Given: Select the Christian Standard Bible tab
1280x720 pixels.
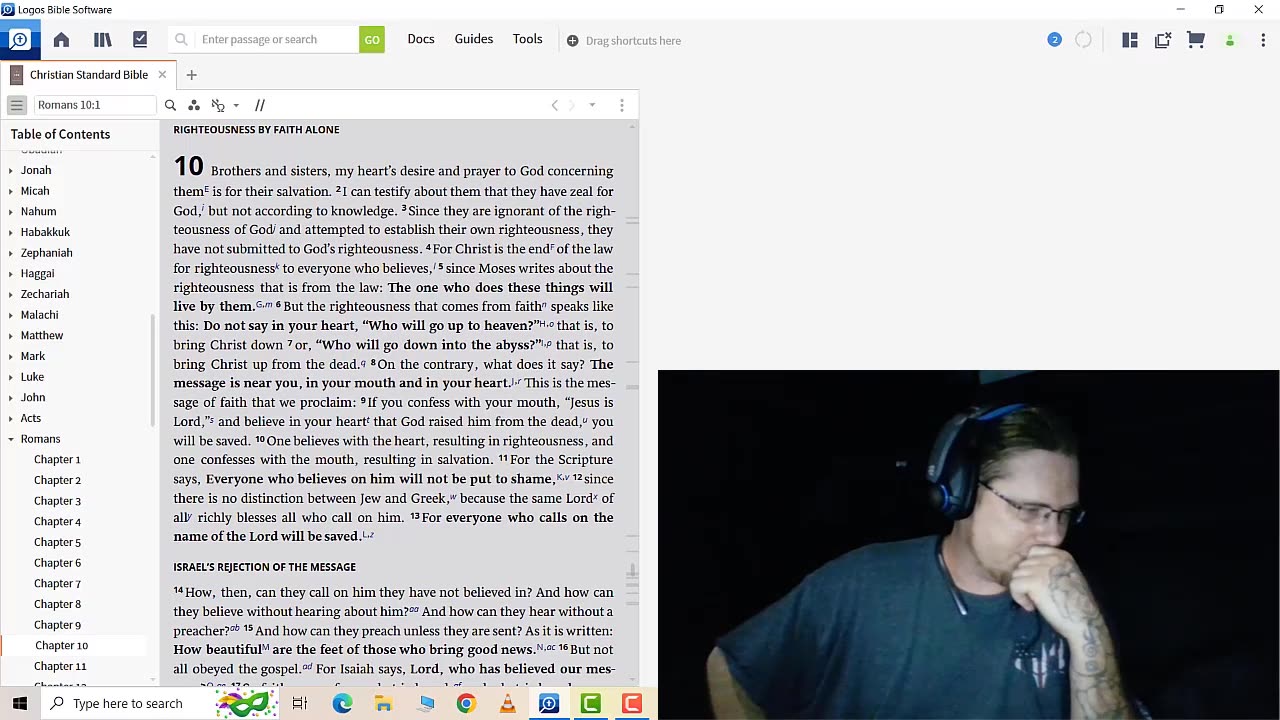Looking at the screenshot, I should click(89, 75).
